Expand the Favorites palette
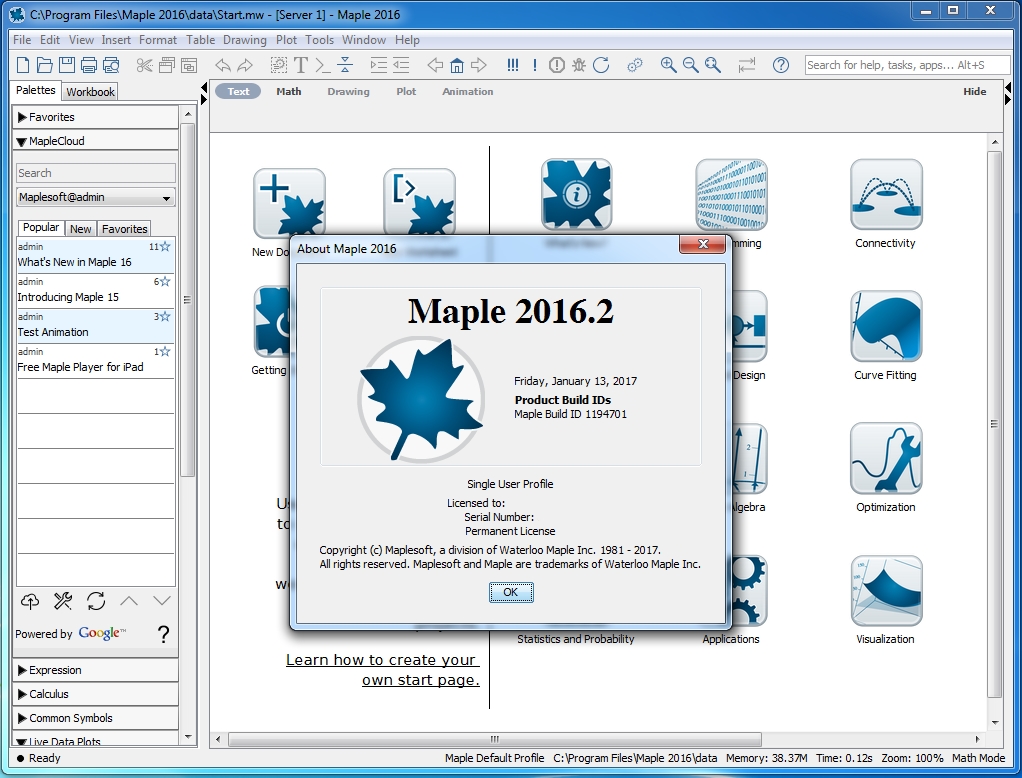1022x778 pixels. pos(95,117)
